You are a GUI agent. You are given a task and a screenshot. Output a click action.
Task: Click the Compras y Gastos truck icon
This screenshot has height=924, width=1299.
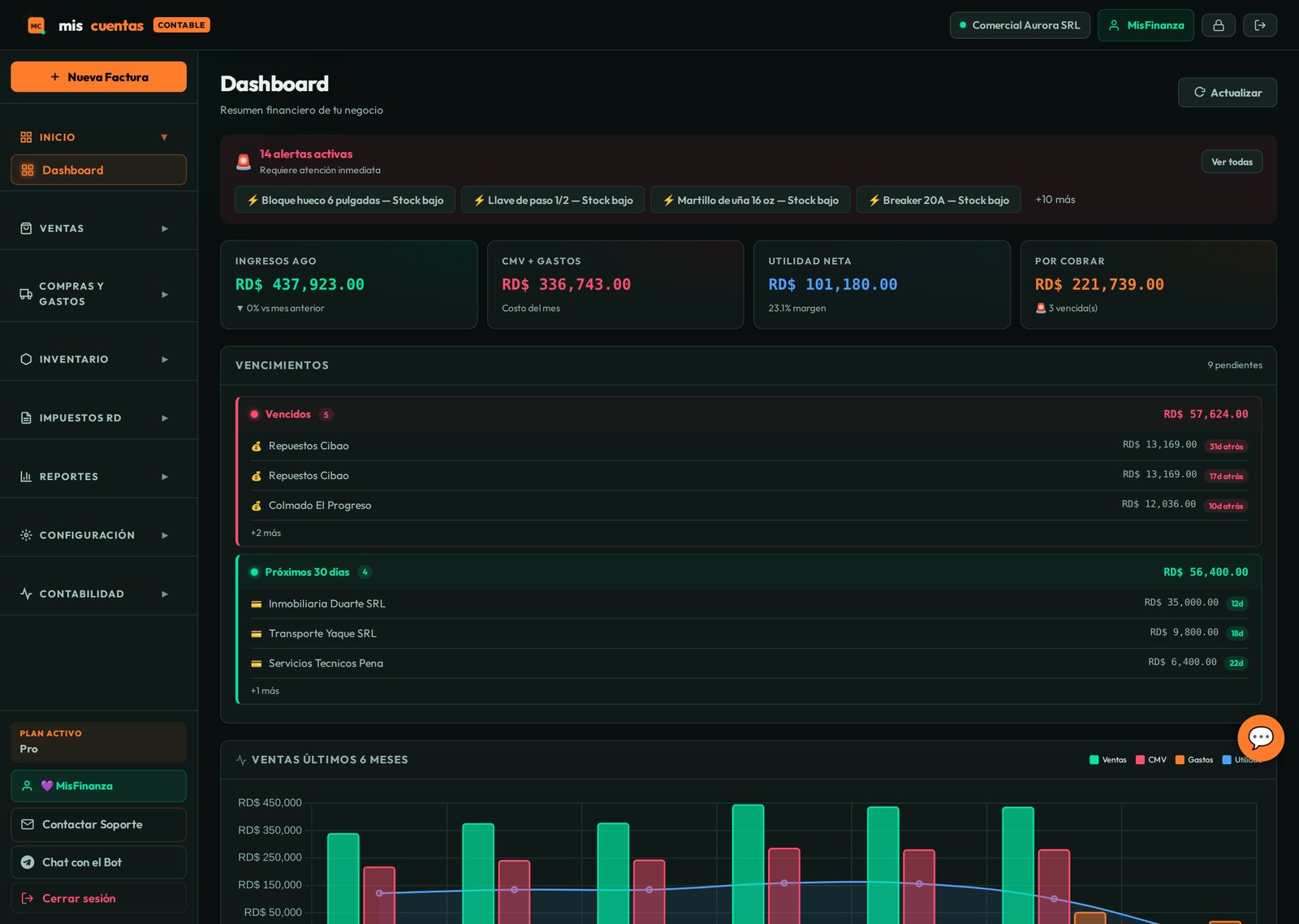coord(26,294)
